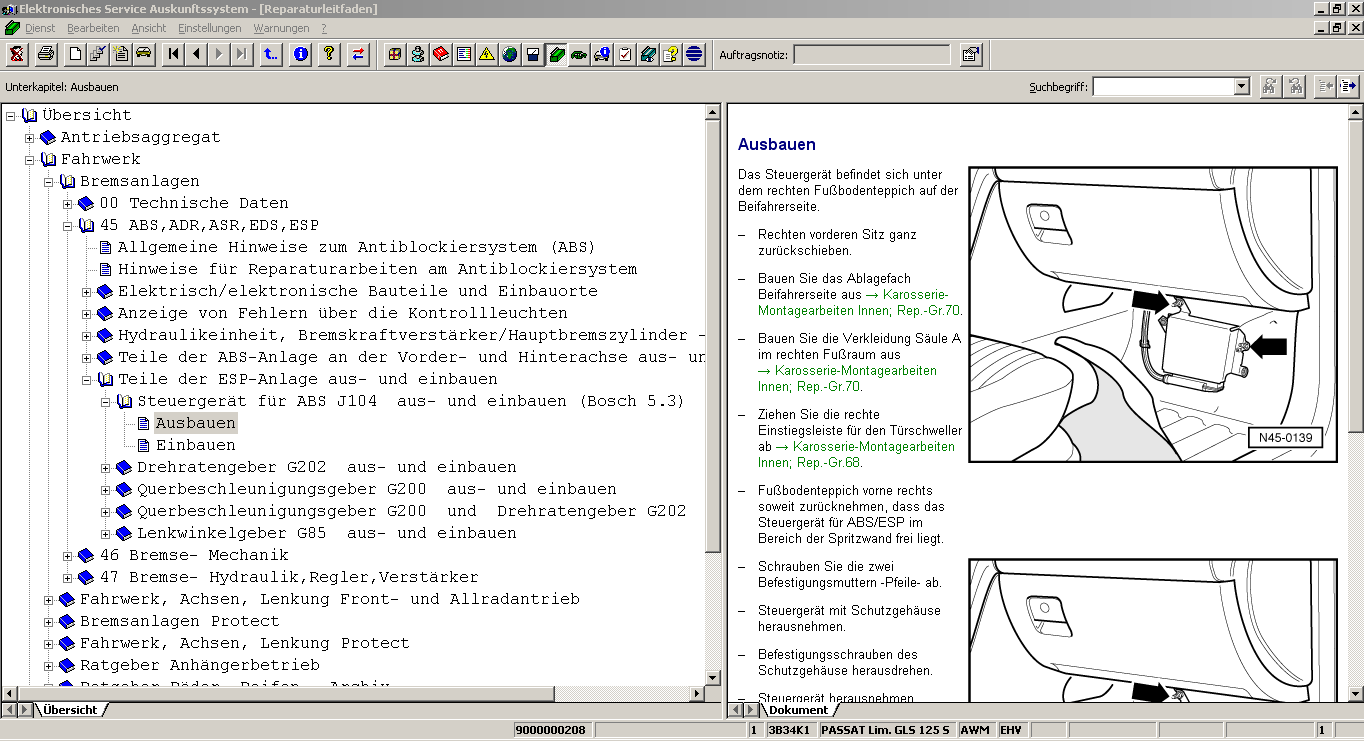Click the globe icon in the toolbar

[510, 54]
